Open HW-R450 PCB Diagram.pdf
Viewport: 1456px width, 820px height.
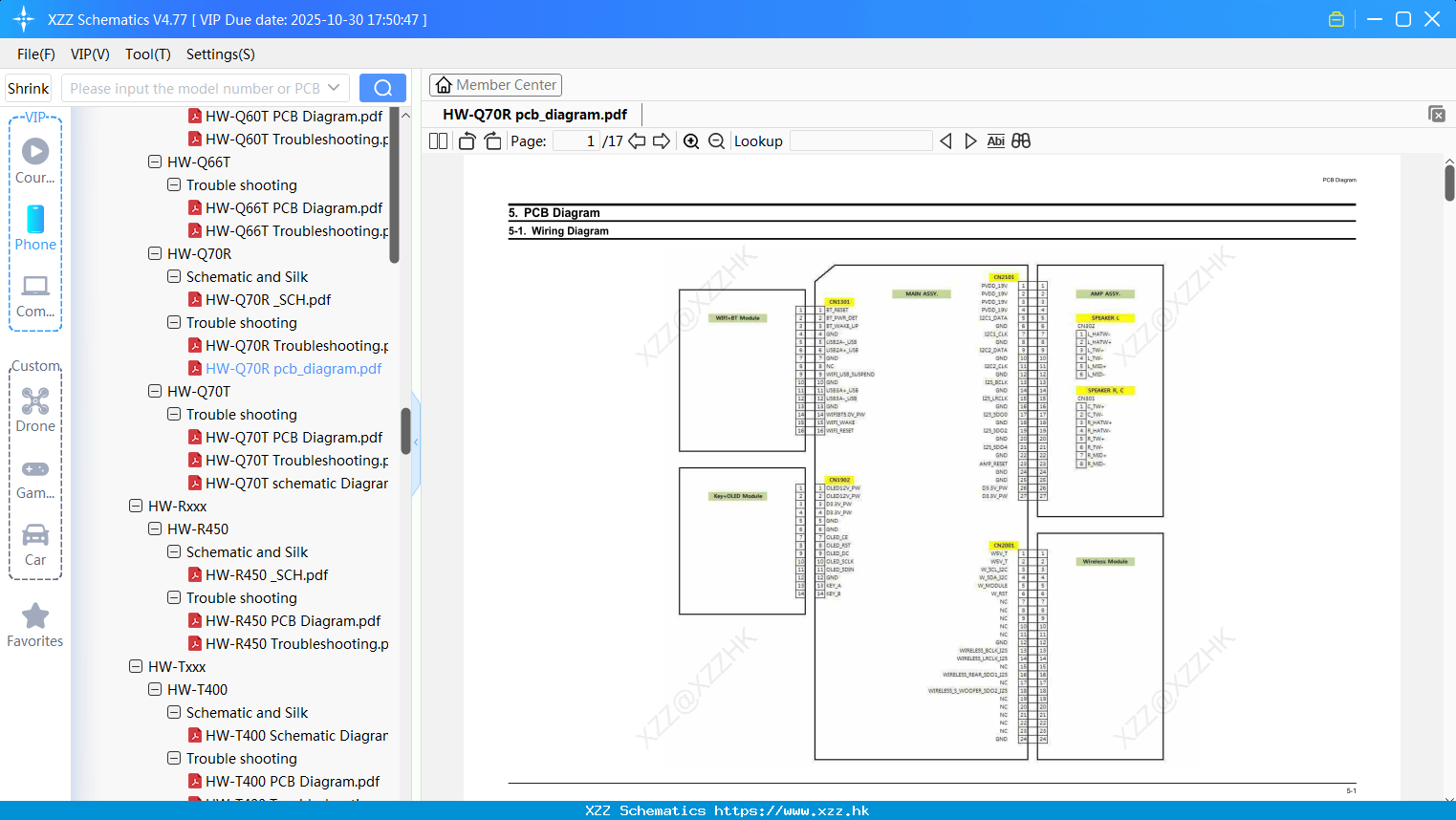284,620
